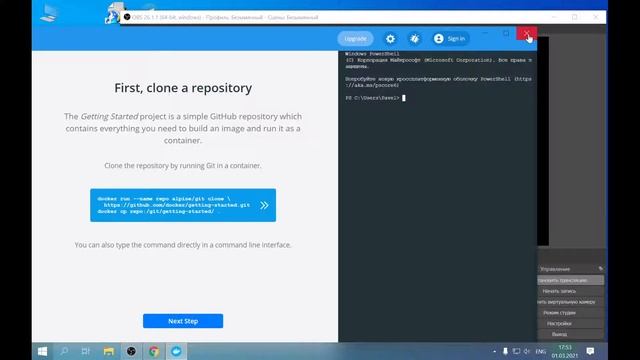Focus the PowerShell terminal prompt
This screenshot has width=640, height=360.
[x=404, y=98]
